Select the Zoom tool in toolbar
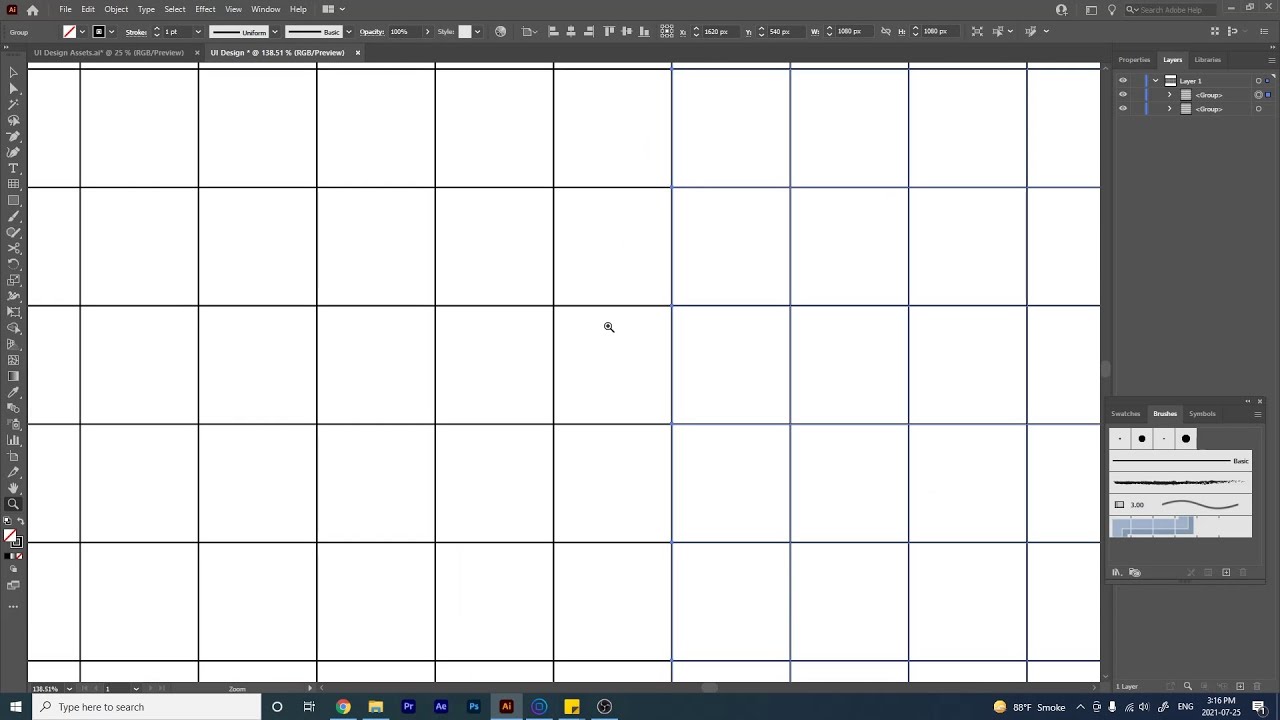This screenshot has height=720, width=1280. pos(13,504)
